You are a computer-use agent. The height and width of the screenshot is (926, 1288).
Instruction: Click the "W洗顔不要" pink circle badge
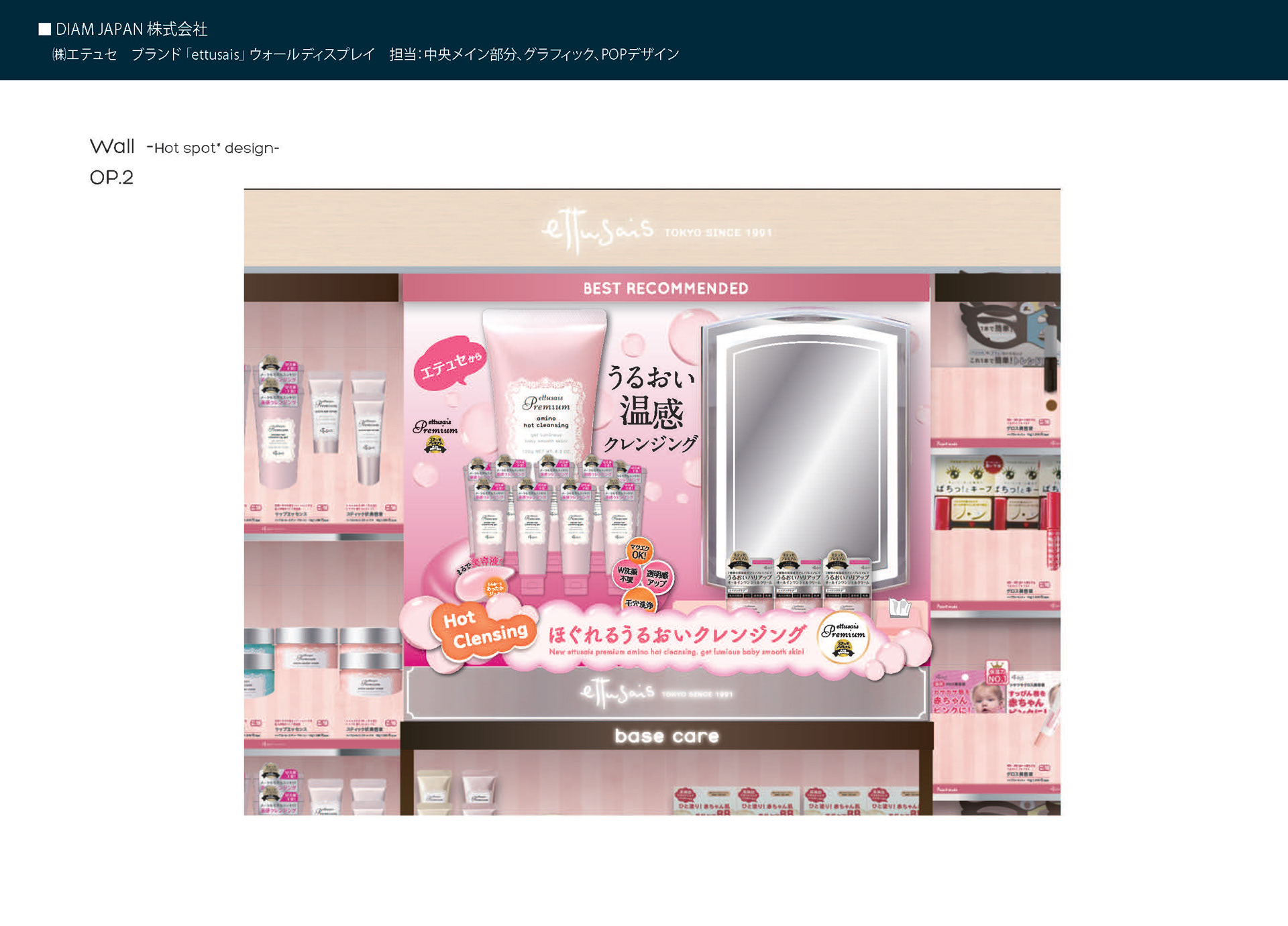627,575
